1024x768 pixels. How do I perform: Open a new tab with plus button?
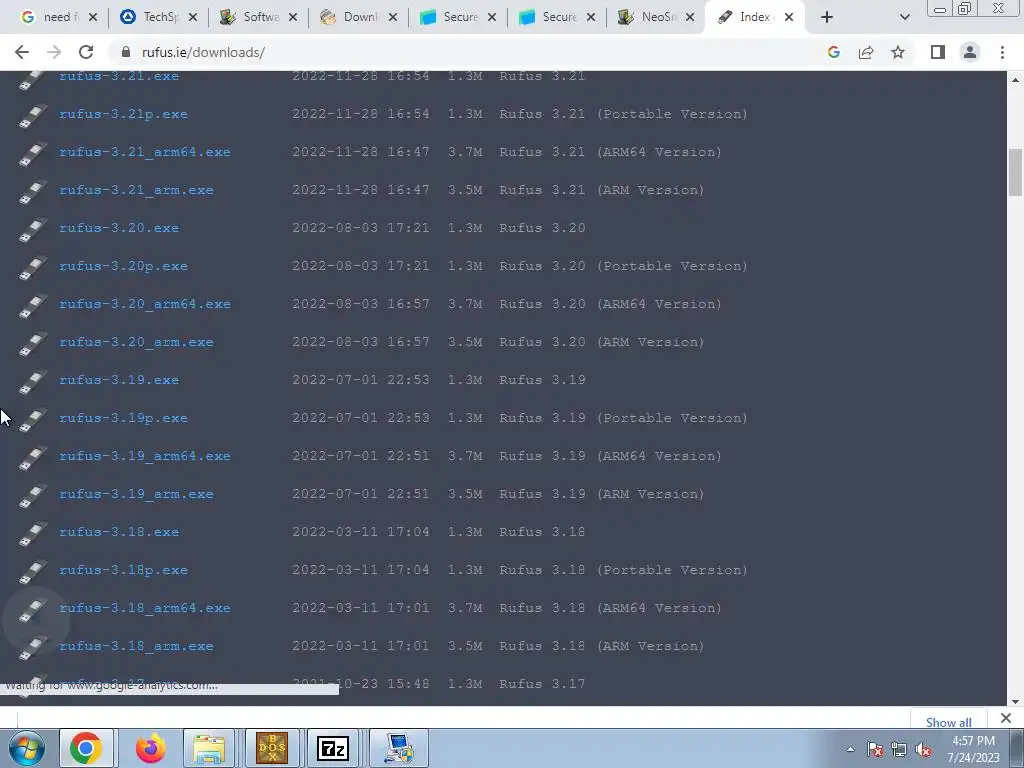(827, 17)
